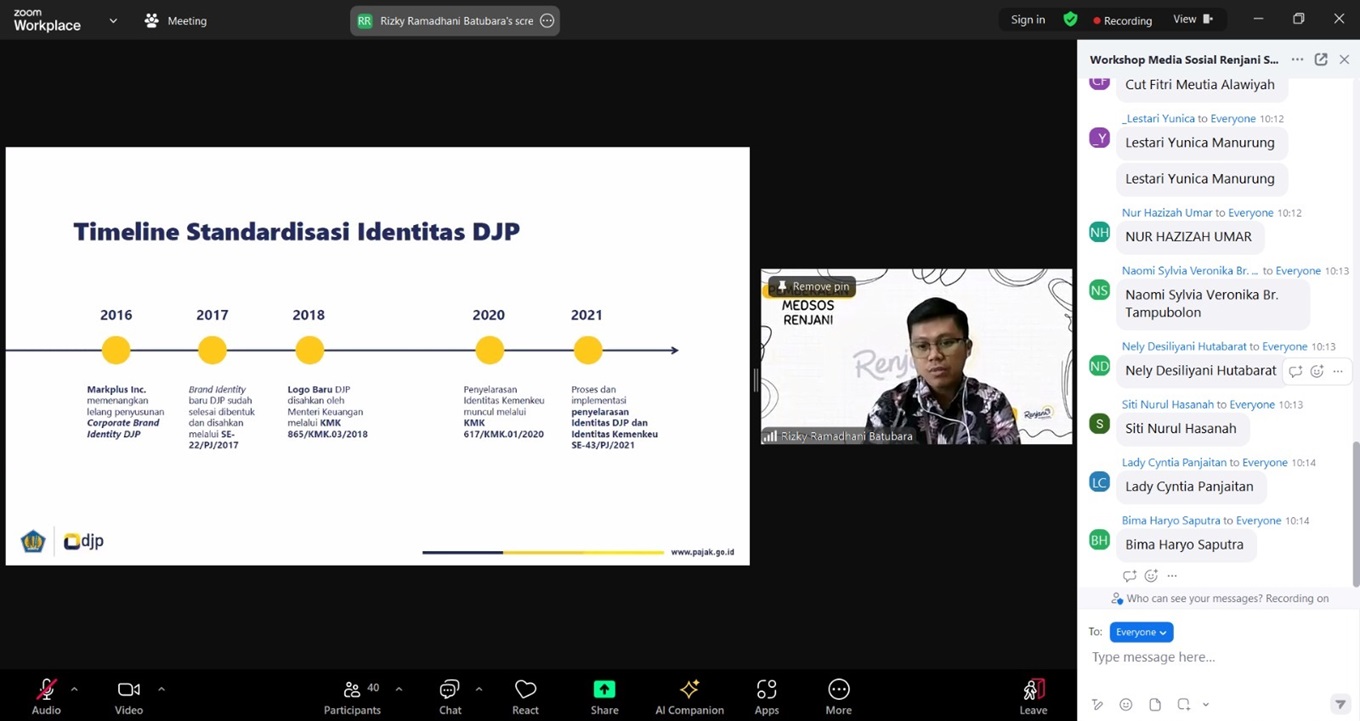
Task: Click the emoji icon in chat composer
Action: [1126, 704]
